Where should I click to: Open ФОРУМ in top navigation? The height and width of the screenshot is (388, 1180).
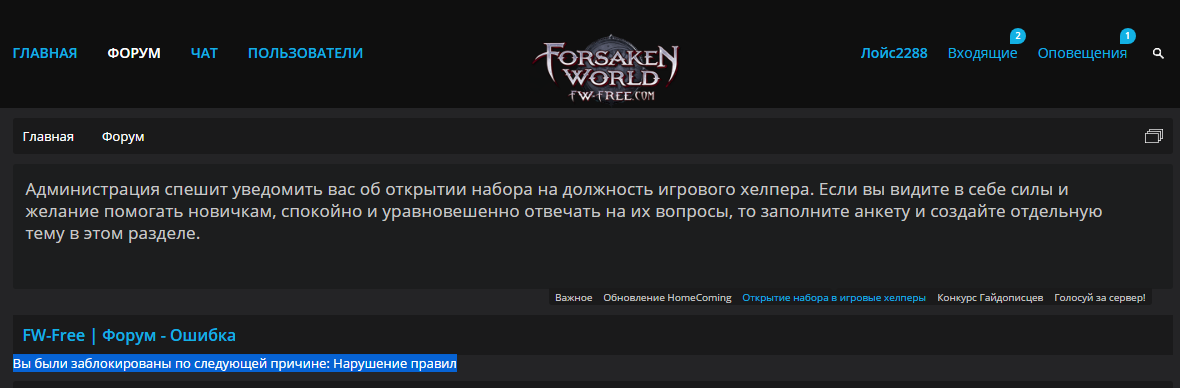(134, 53)
